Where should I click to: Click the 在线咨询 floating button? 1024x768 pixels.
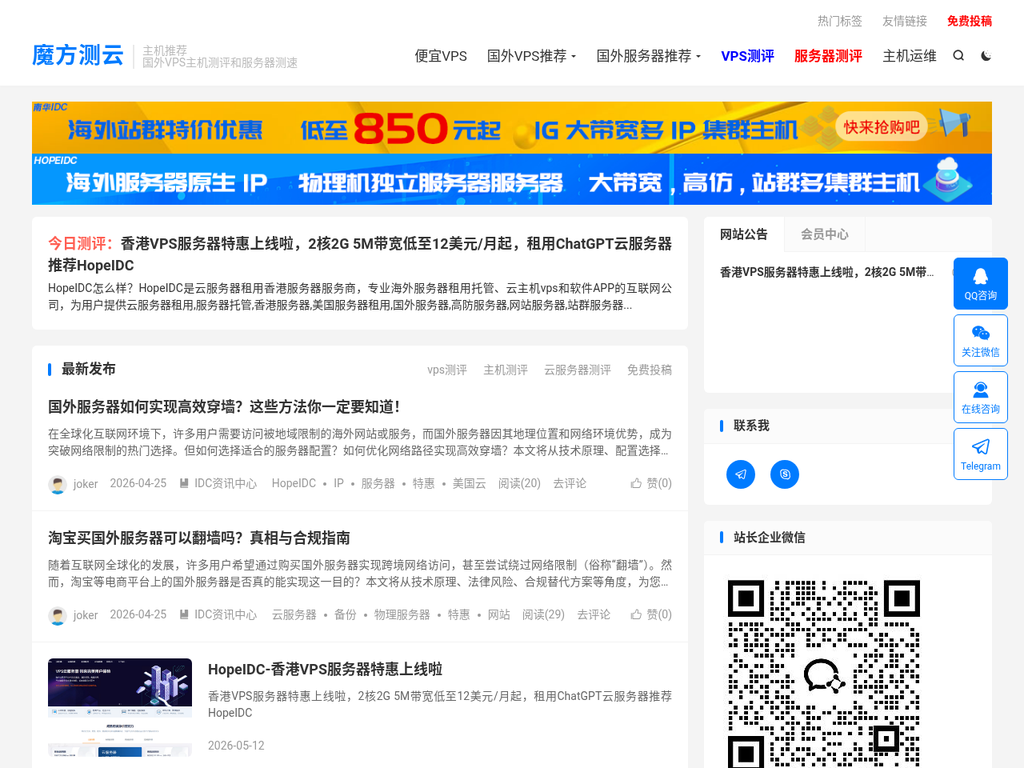(980, 397)
